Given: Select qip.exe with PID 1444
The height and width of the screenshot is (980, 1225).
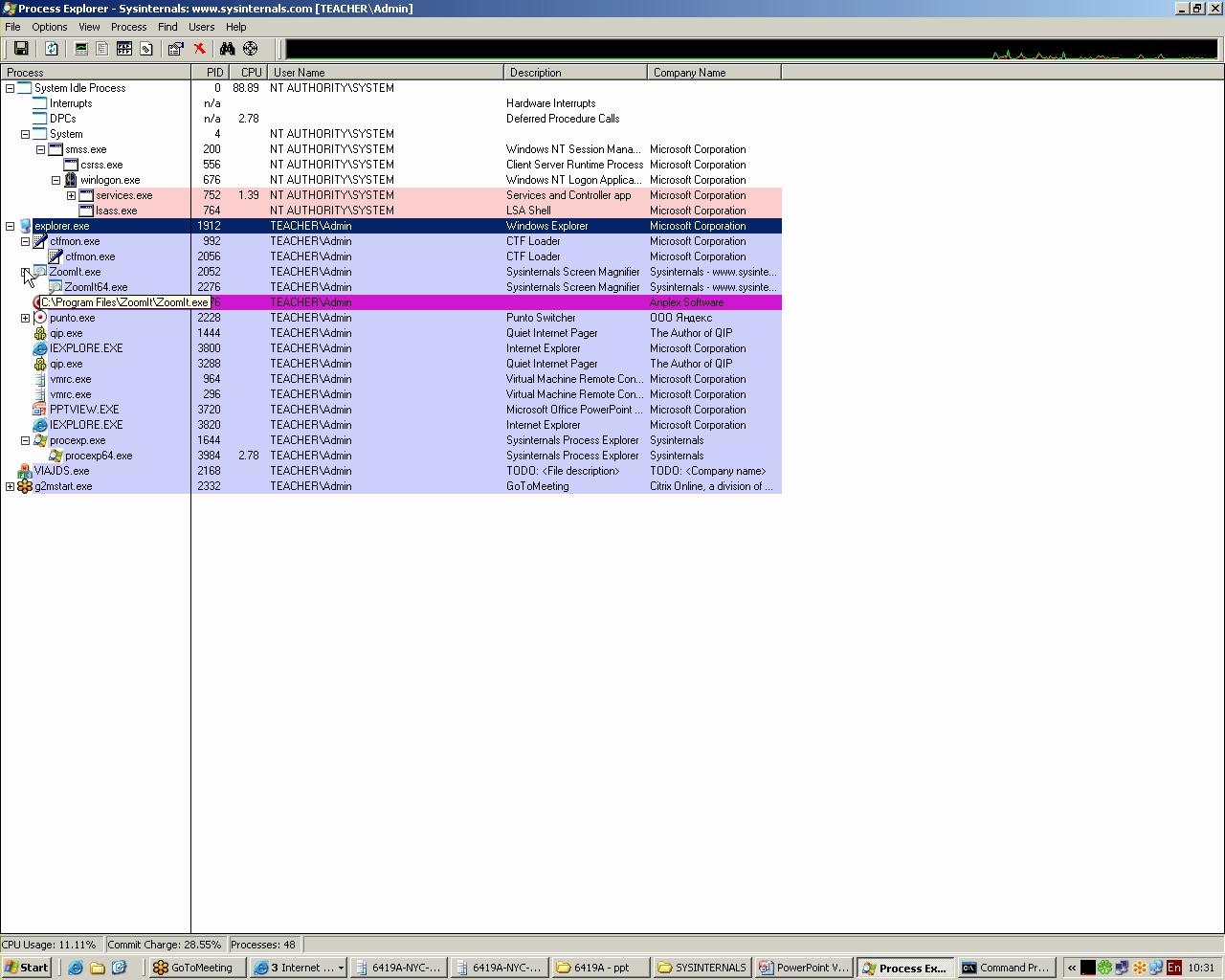Looking at the screenshot, I should click(x=391, y=333).
